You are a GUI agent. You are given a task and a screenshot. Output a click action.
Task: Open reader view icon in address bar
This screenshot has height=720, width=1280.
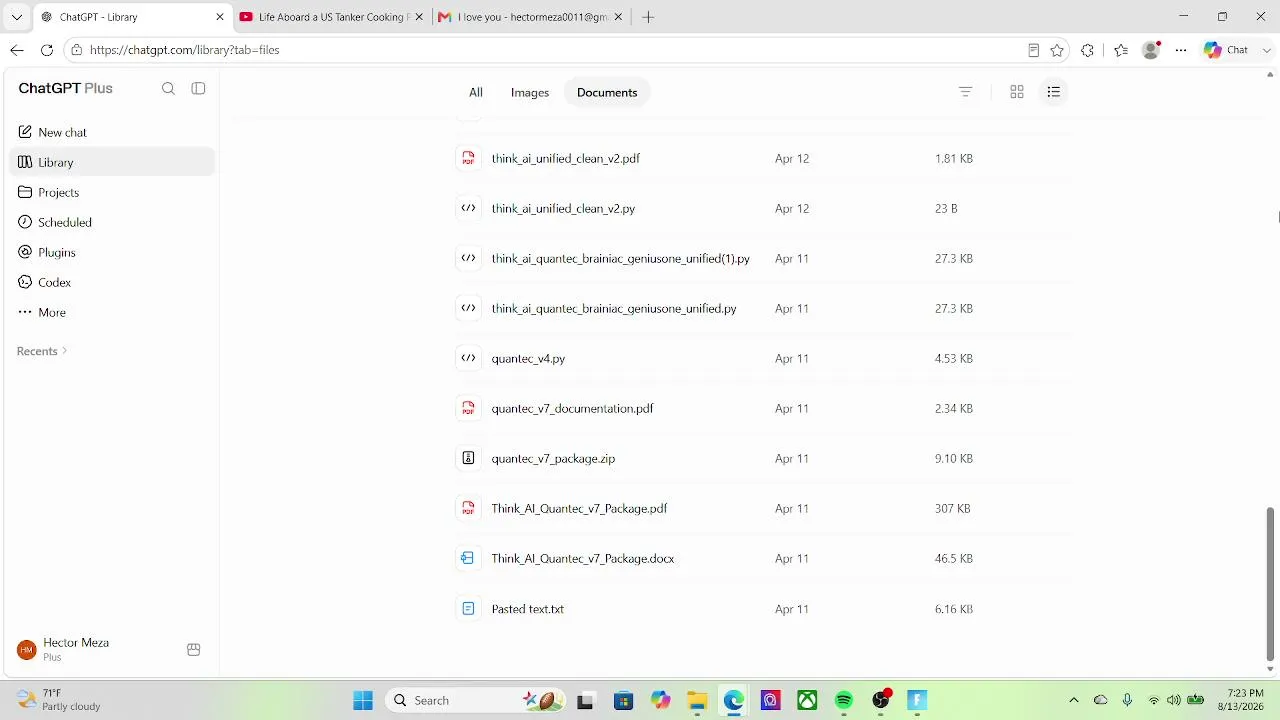[1033, 50]
